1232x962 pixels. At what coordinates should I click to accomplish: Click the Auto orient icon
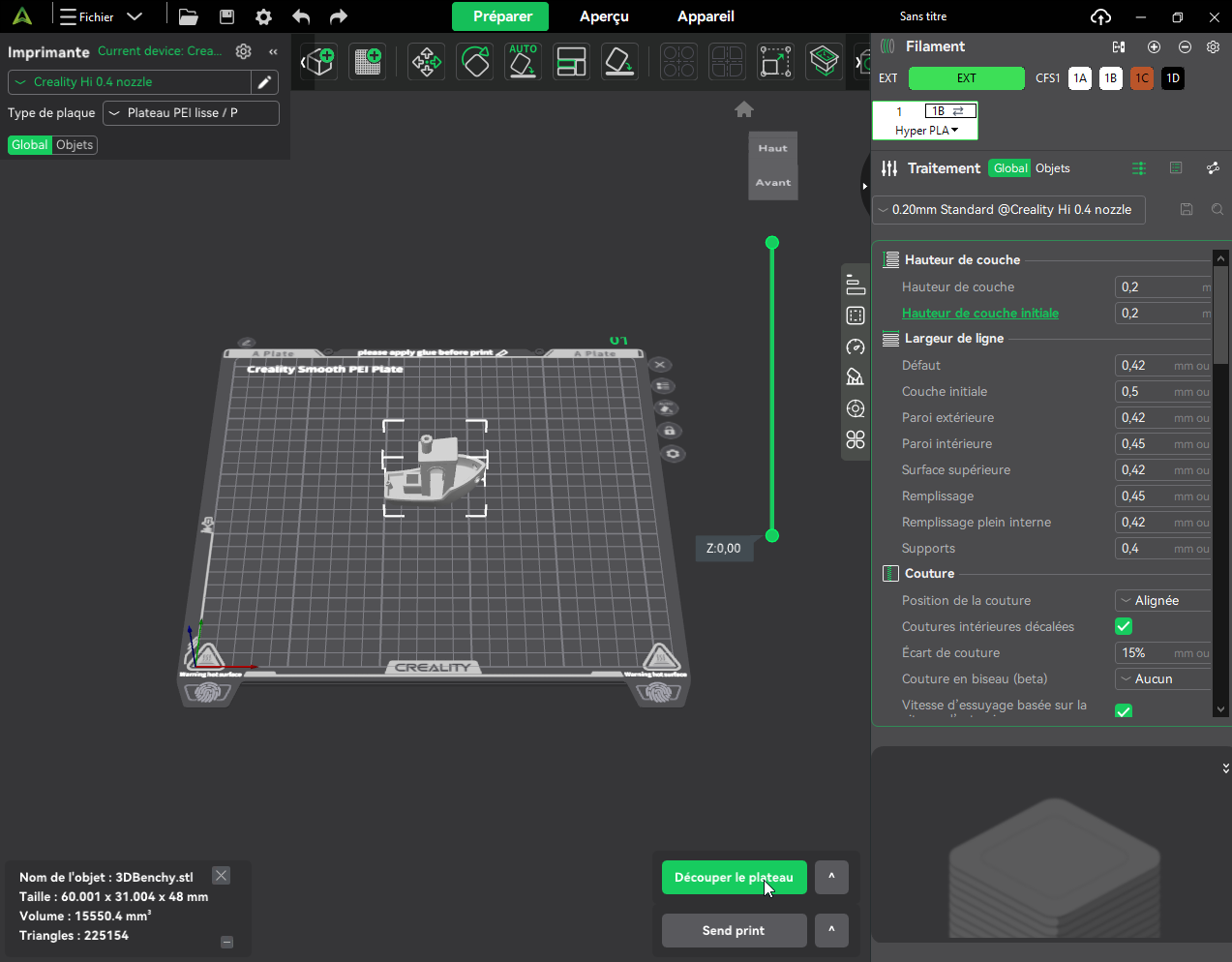click(x=523, y=62)
